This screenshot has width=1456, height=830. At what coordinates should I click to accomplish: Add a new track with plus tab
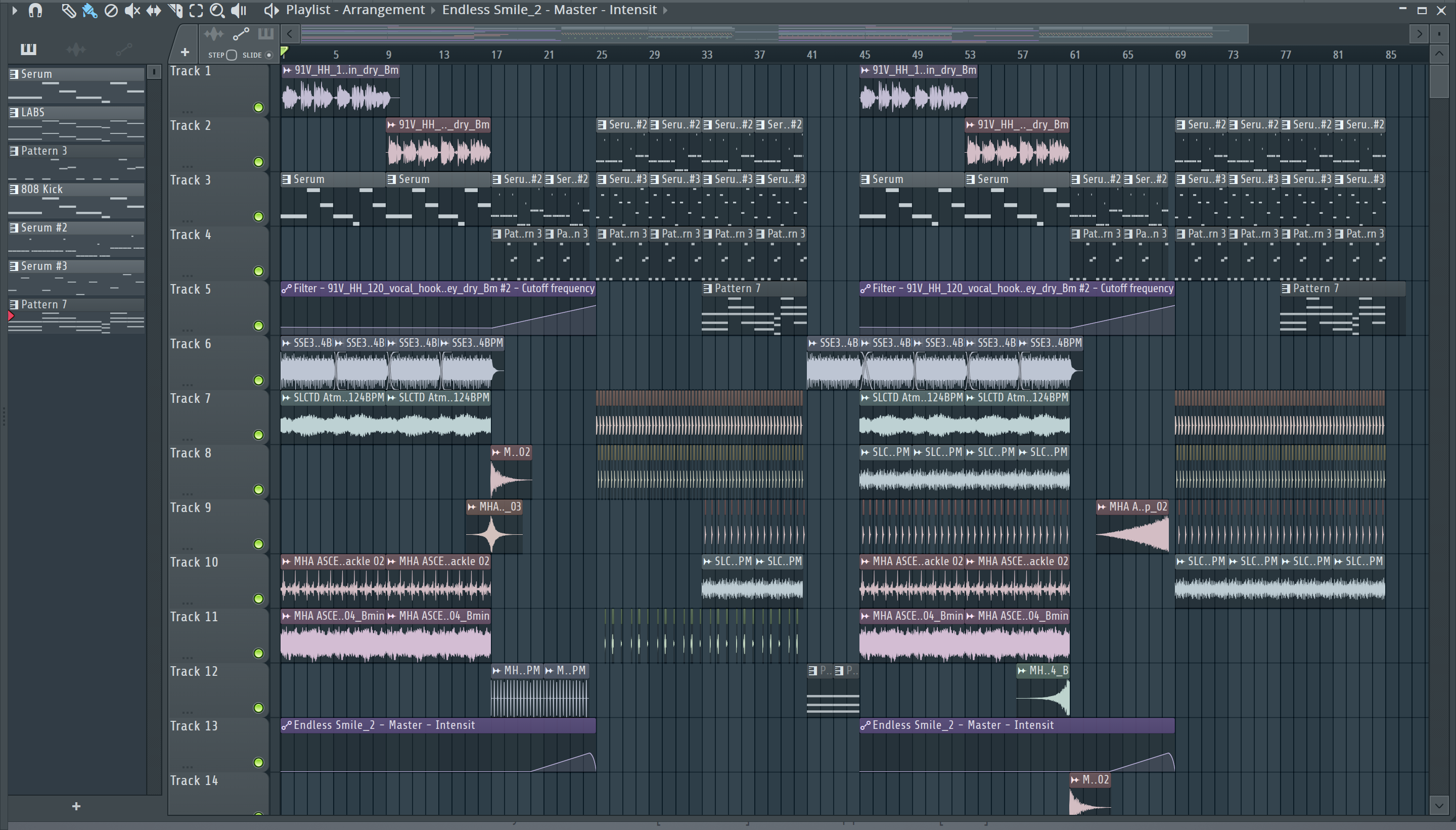click(x=185, y=53)
